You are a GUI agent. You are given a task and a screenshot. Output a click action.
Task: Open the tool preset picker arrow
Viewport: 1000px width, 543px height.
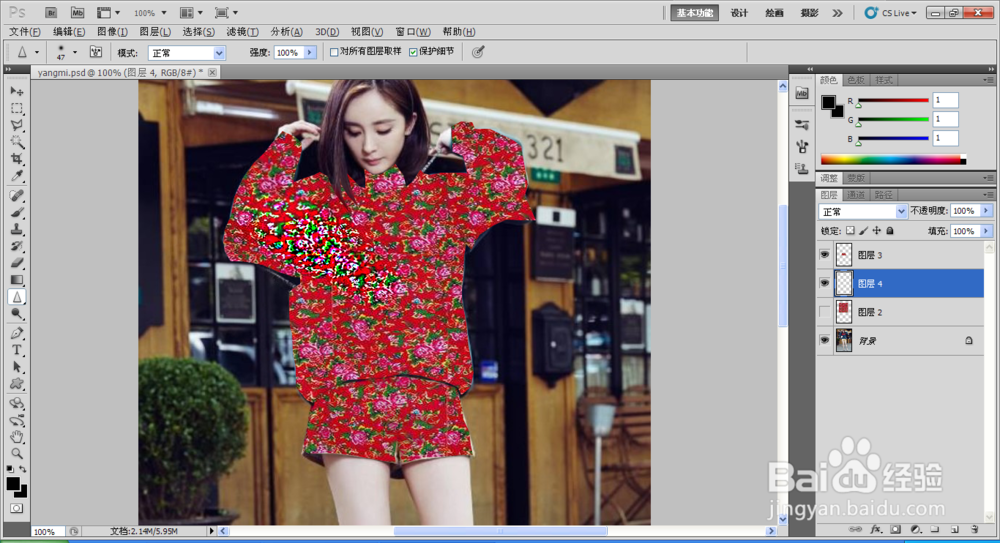(x=36, y=52)
